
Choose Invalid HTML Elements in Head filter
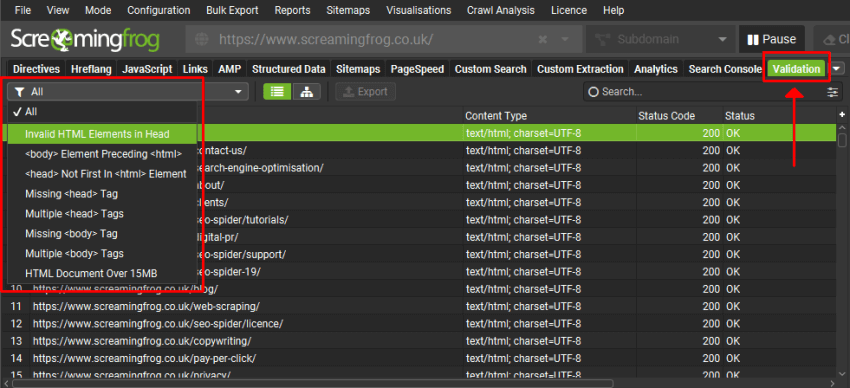102,134
